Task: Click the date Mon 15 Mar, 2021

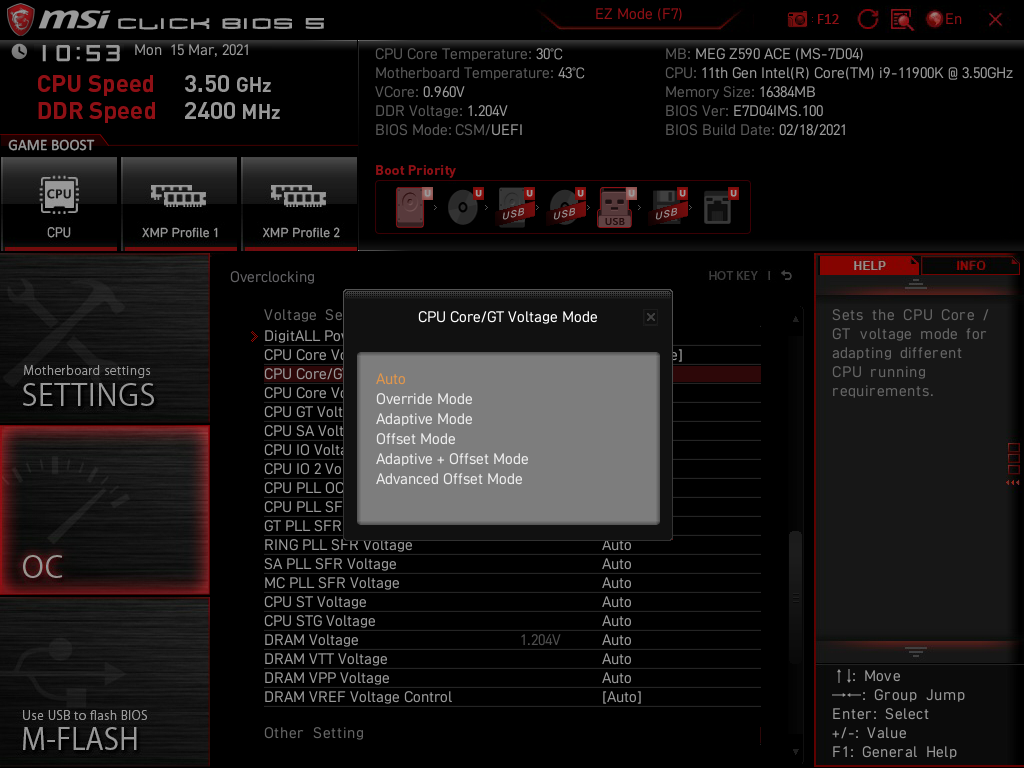Action: tap(191, 50)
